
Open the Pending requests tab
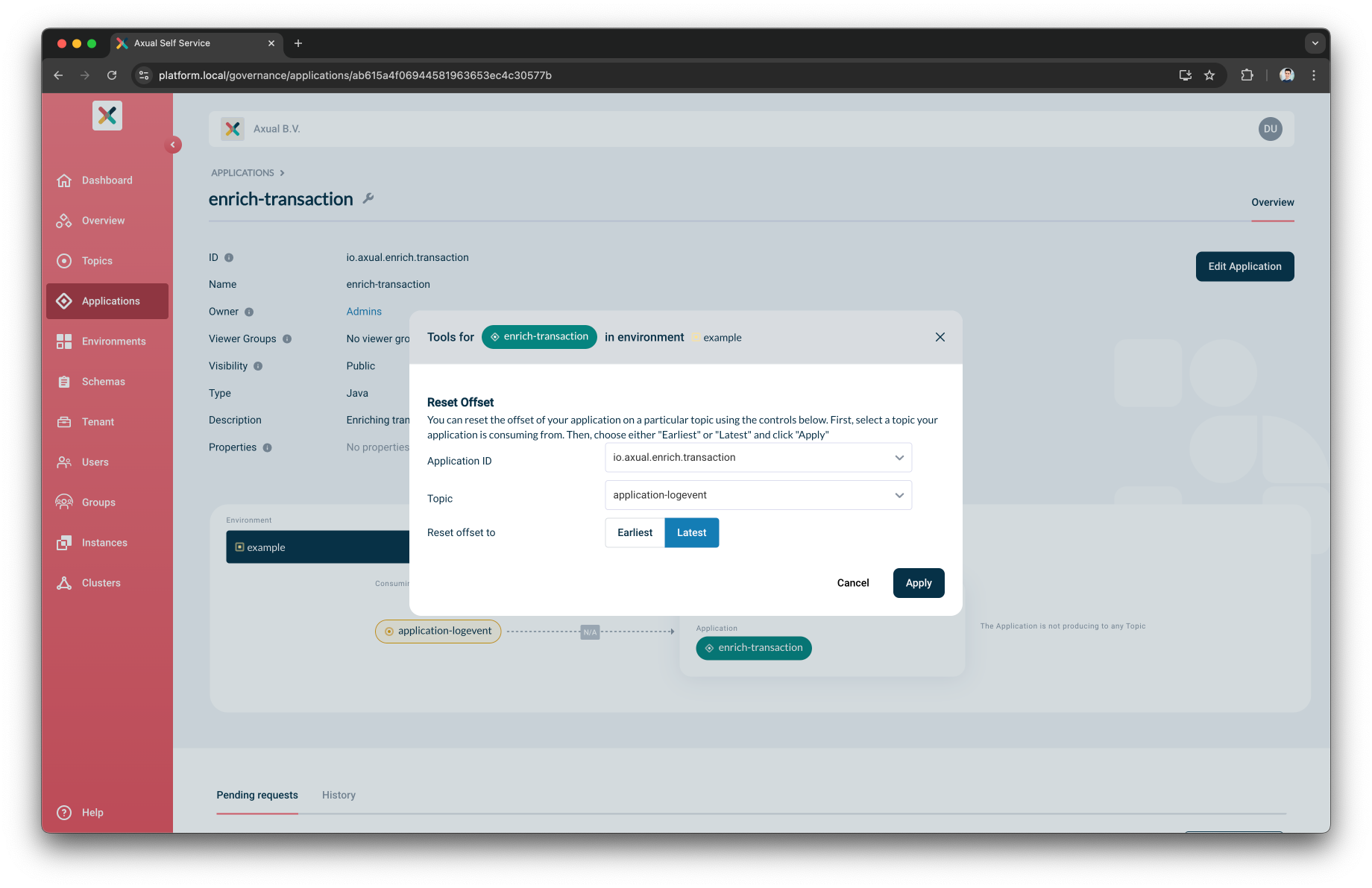pos(257,796)
